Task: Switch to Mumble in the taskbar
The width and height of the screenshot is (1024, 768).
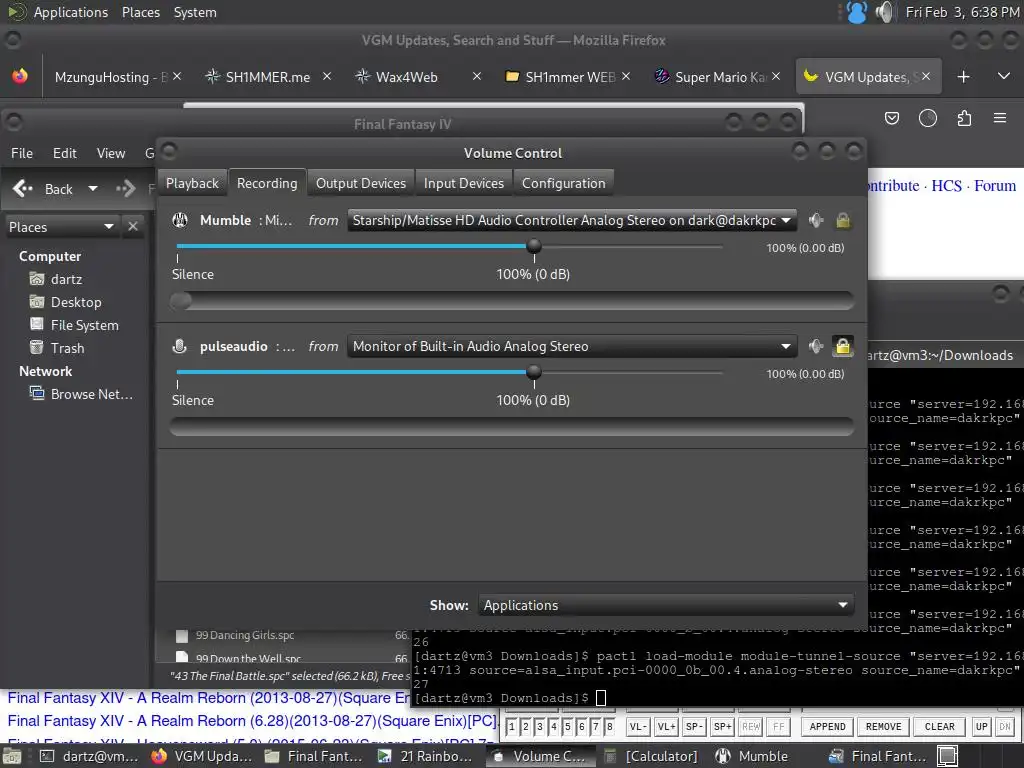Action: 751,756
